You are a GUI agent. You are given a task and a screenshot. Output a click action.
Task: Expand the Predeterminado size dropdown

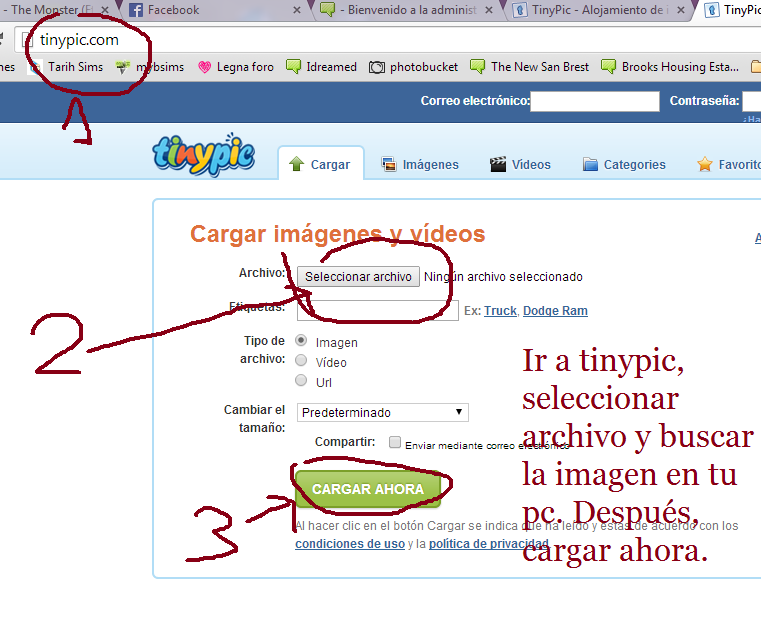[382, 412]
